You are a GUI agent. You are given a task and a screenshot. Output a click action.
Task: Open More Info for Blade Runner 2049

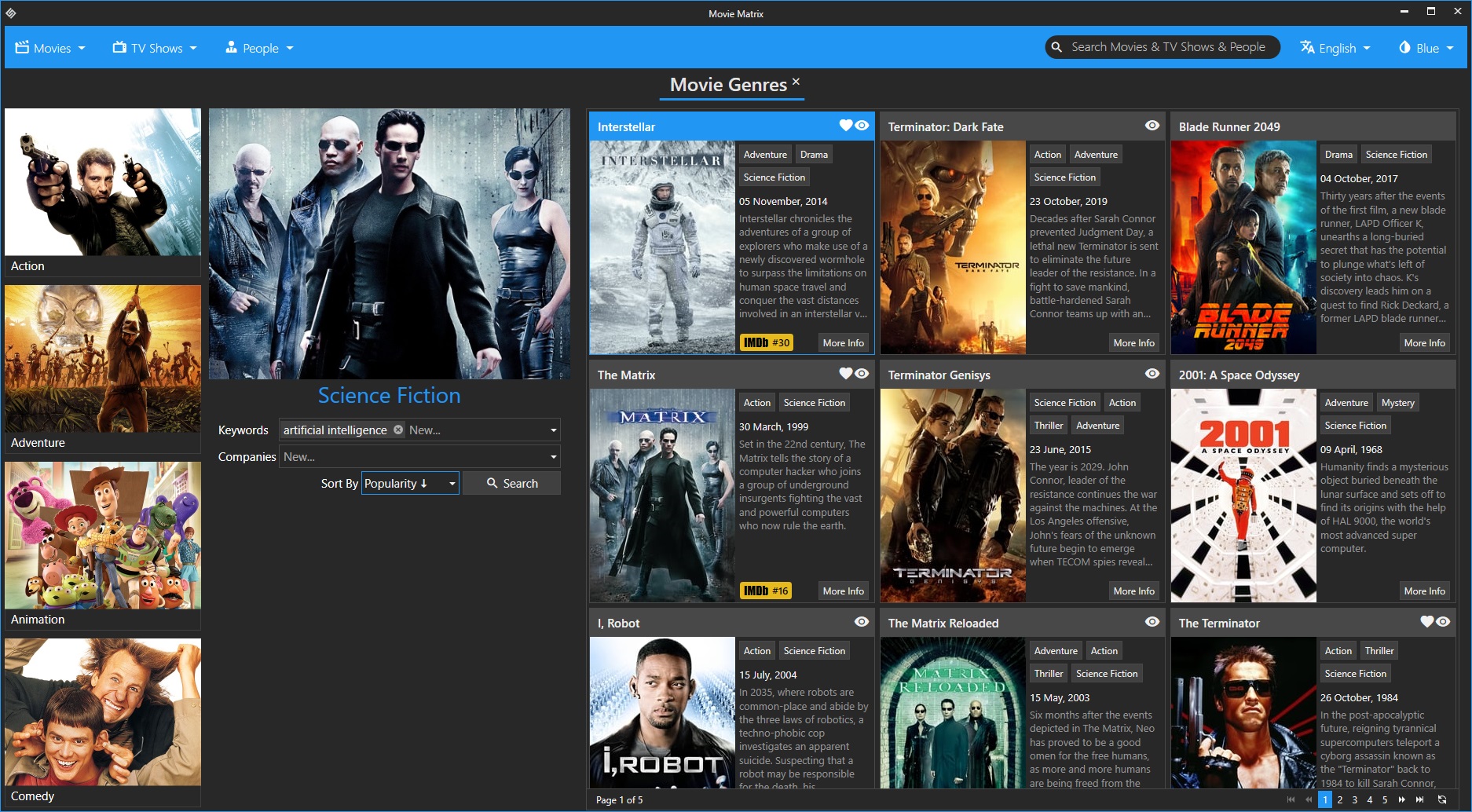[1425, 343]
